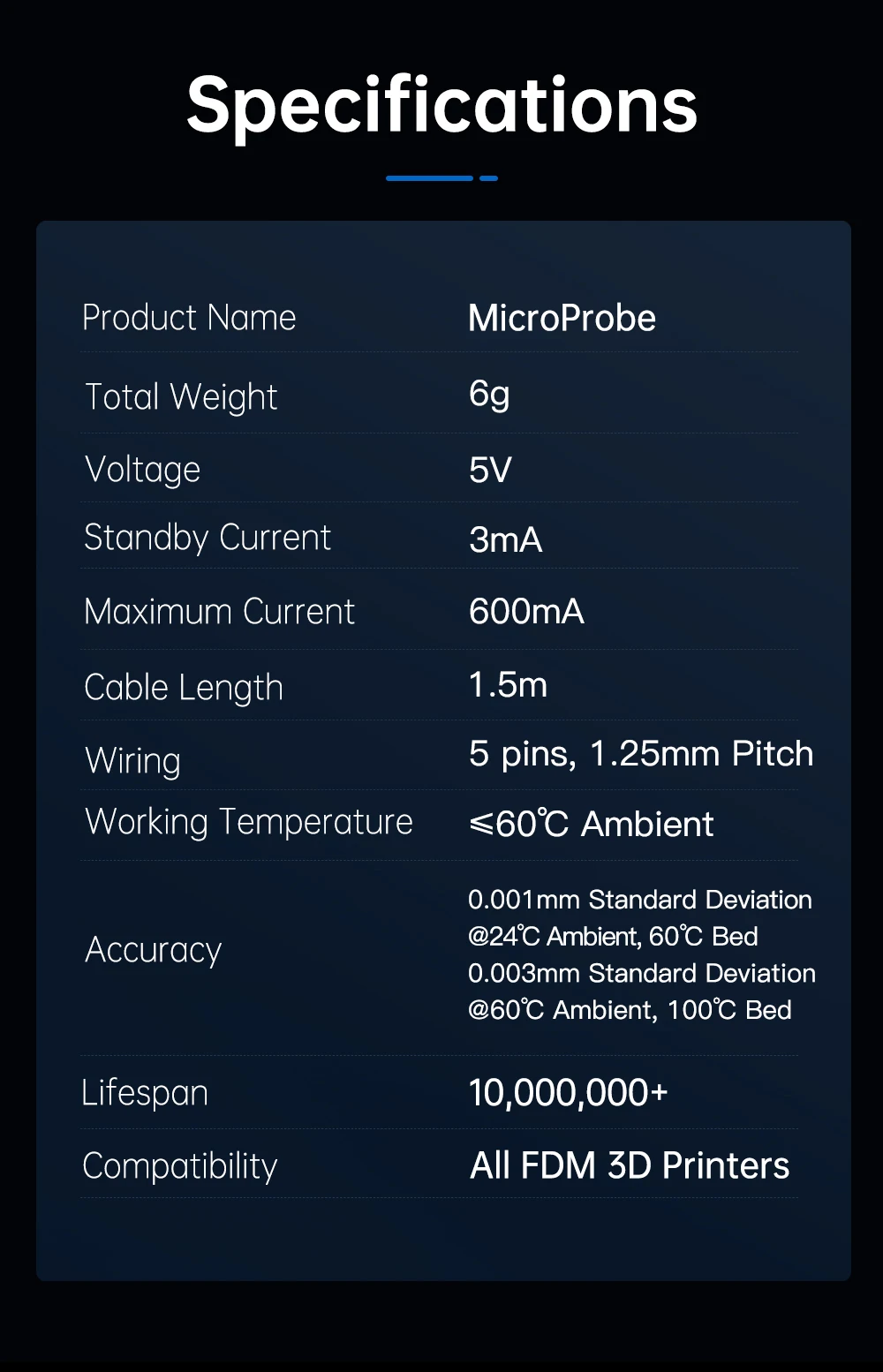The height and width of the screenshot is (1372, 883).
Task: Select the Standby Current label
Action: (x=208, y=538)
